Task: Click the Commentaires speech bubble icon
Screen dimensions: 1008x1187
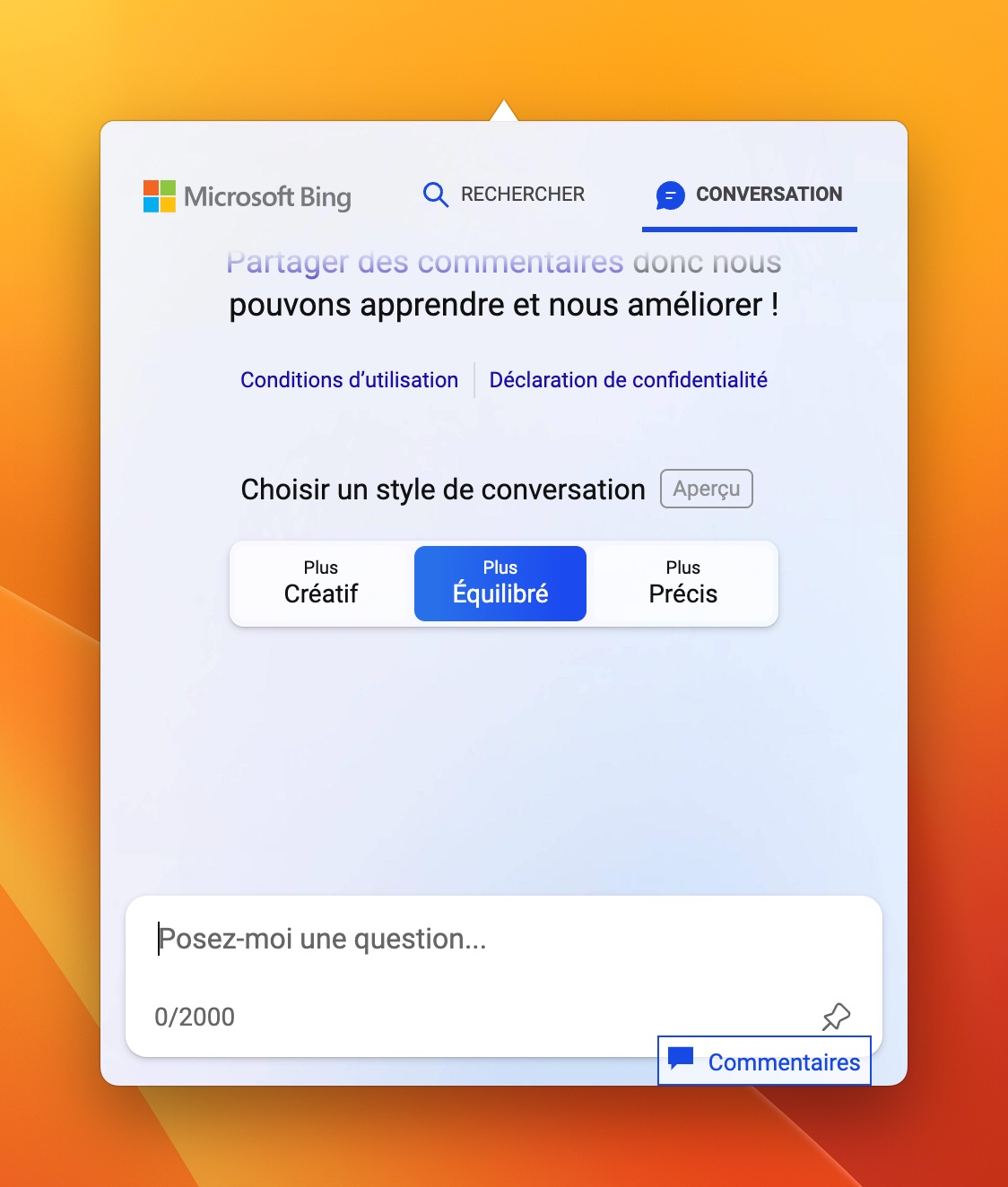Action: [682, 1059]
